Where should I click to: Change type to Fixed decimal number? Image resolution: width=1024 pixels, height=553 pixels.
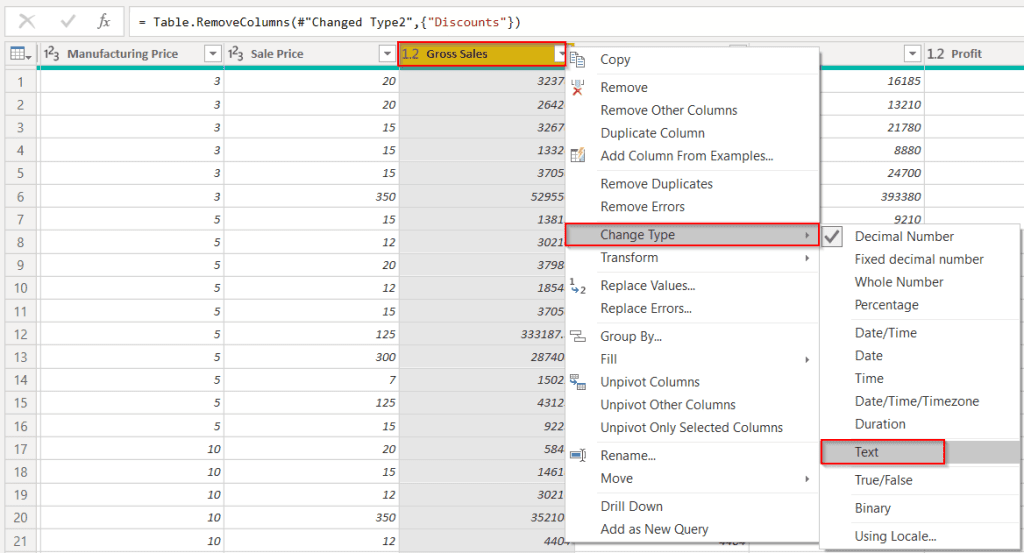point(919,259)
